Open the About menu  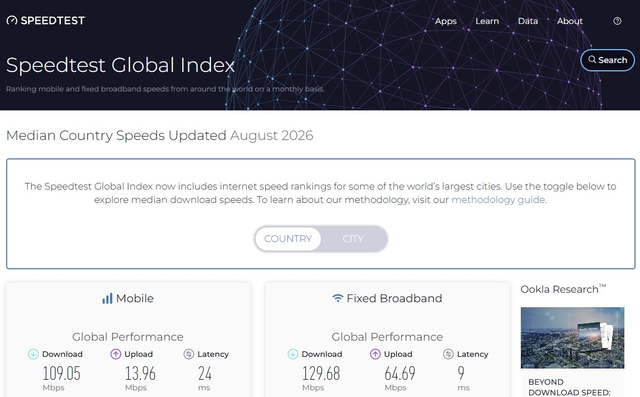tap(569, 21)
